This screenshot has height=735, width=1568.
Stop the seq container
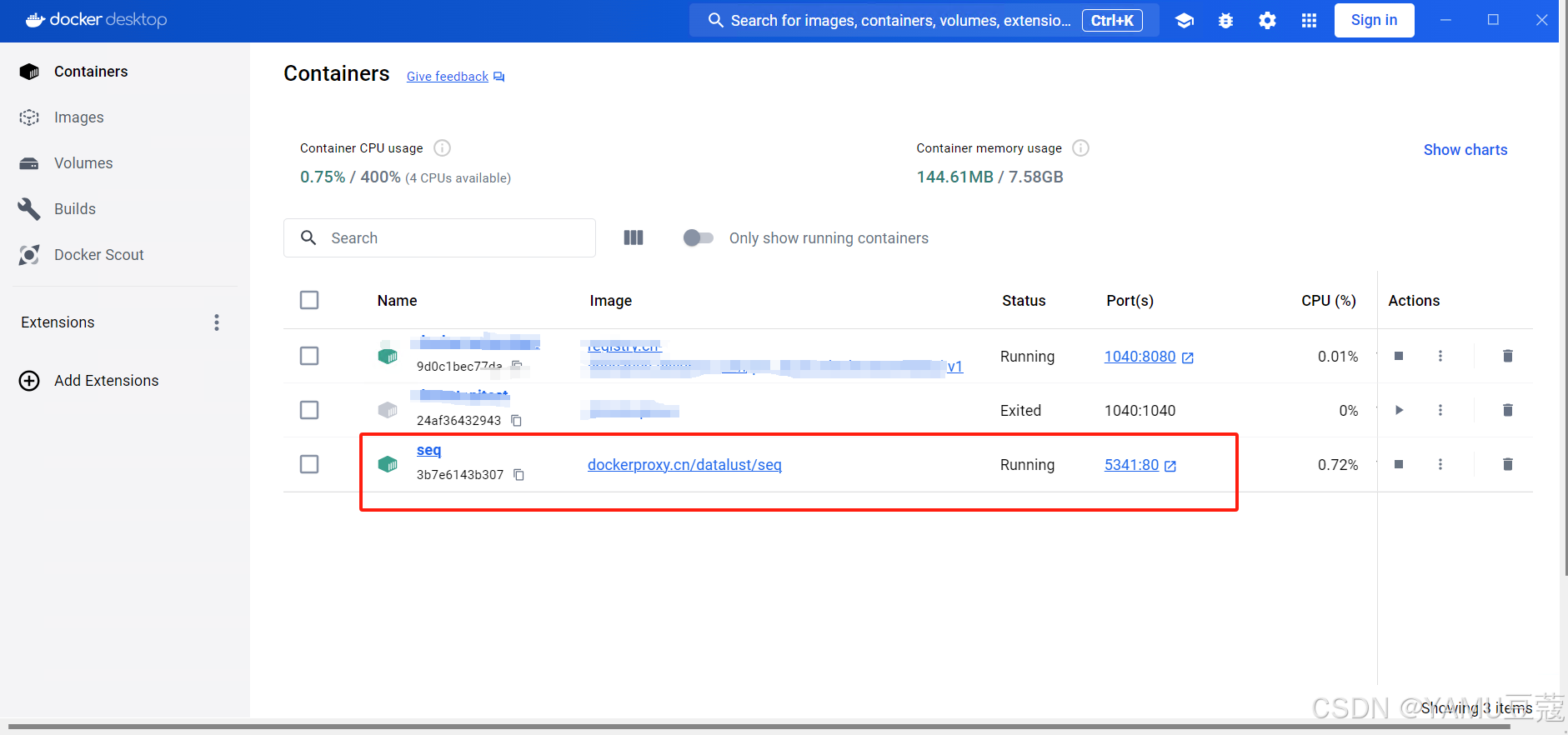(1399, 464)
